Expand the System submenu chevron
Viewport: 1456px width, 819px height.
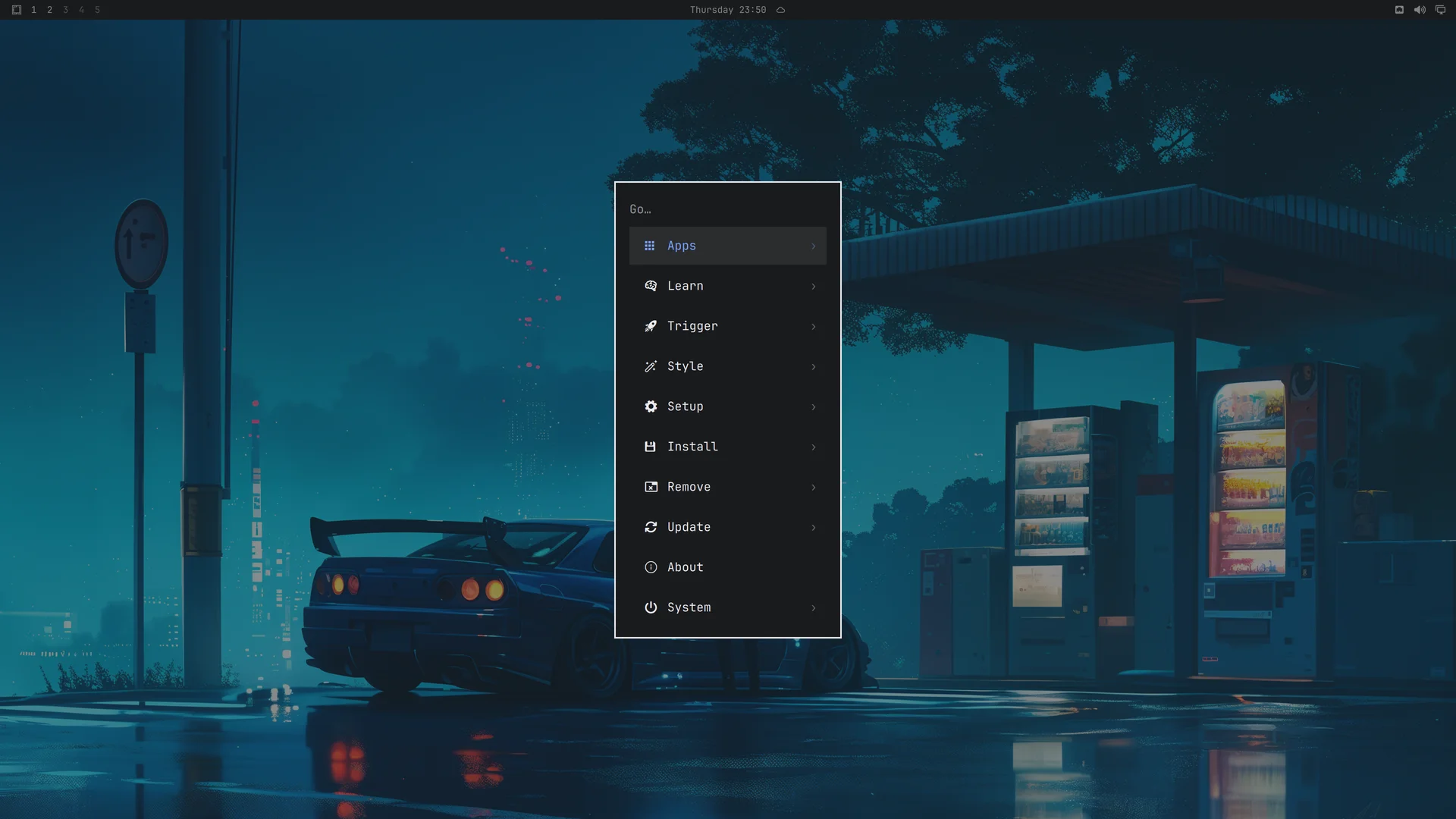point(814,607)
